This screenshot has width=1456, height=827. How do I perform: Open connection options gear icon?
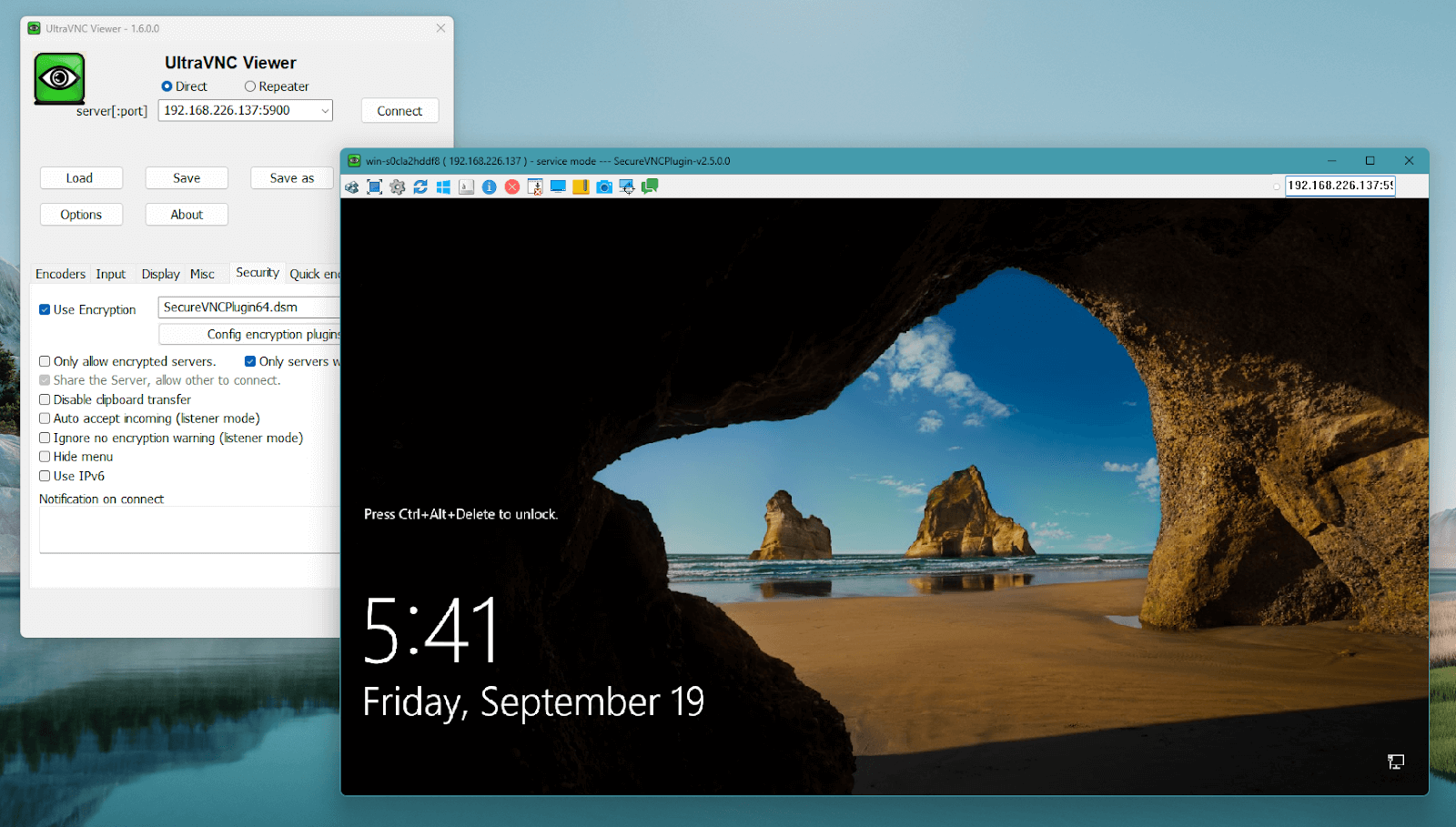[398, 187]
